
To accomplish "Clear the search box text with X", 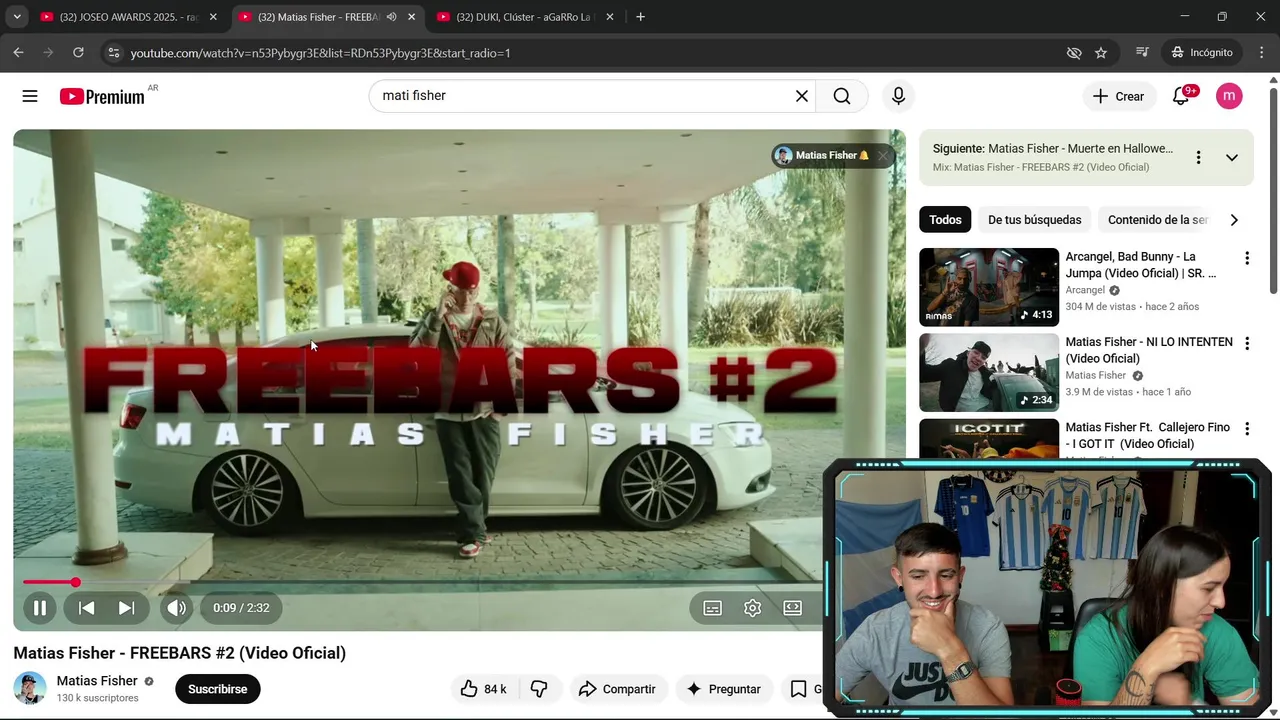I will pos(802,96).
